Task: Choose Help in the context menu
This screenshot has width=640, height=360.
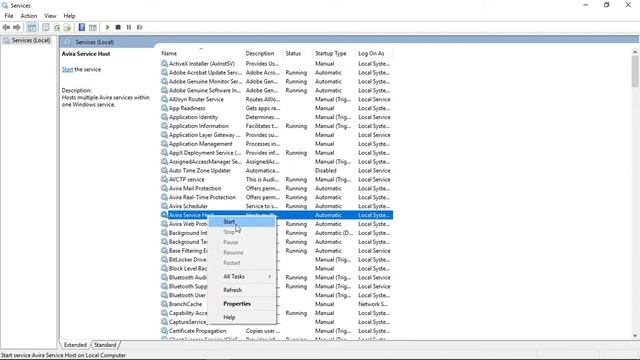Action: pyautogui.click(x=242, y=317)
